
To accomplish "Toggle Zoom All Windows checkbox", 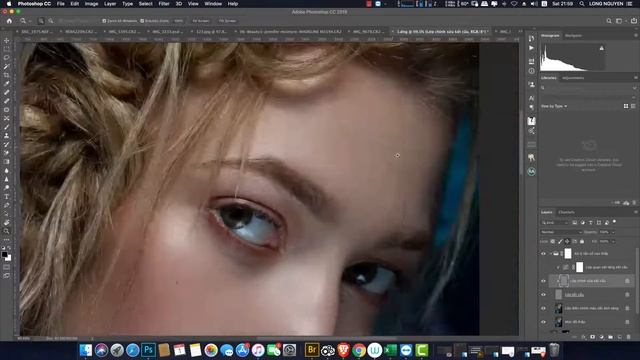I will (104, 21).
